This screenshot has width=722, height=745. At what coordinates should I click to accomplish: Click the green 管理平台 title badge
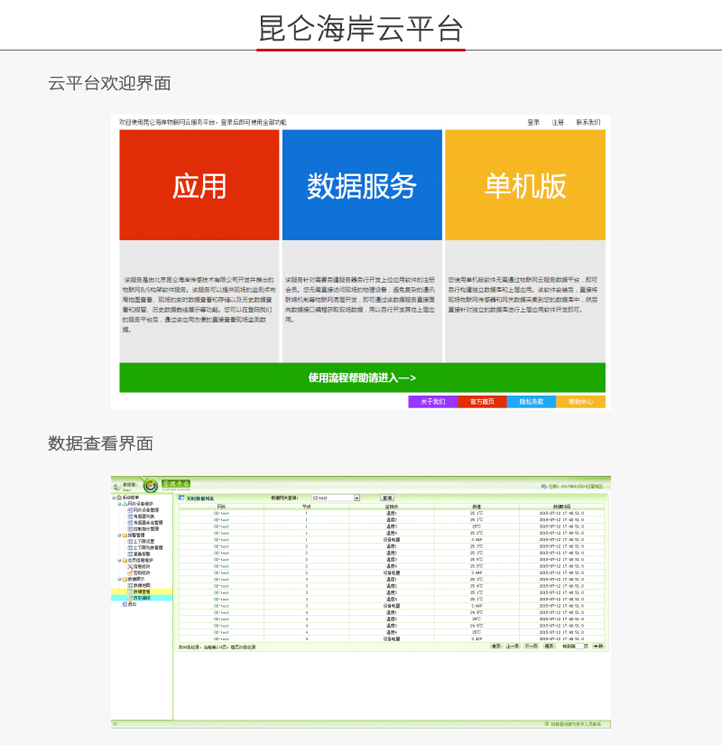(x=176, y=484)
